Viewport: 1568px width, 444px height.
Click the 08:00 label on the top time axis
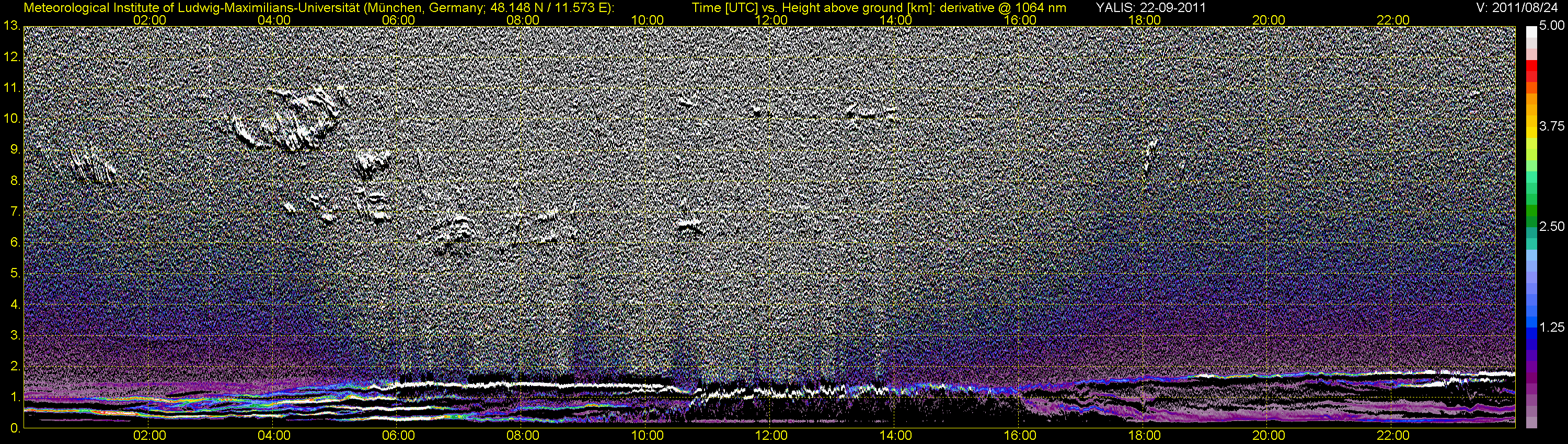click(x=523, y=20)
